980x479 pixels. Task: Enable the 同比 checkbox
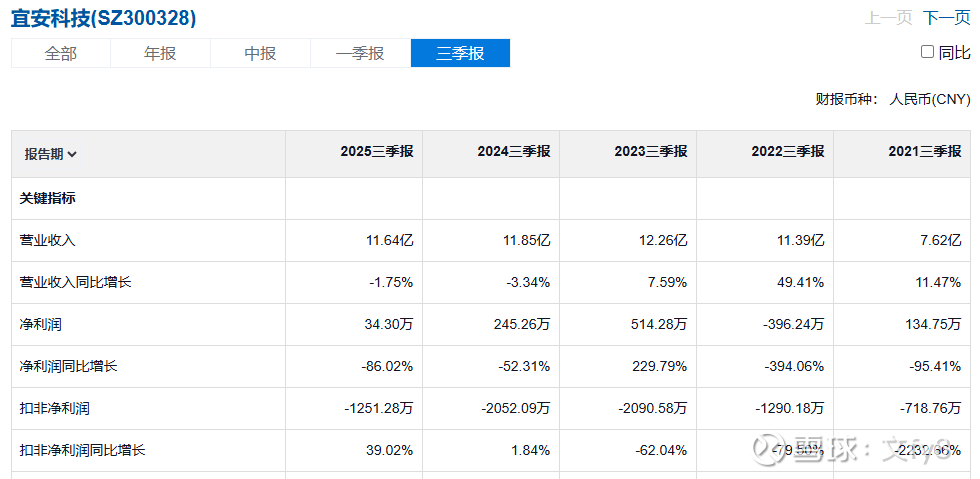[927, 52]
